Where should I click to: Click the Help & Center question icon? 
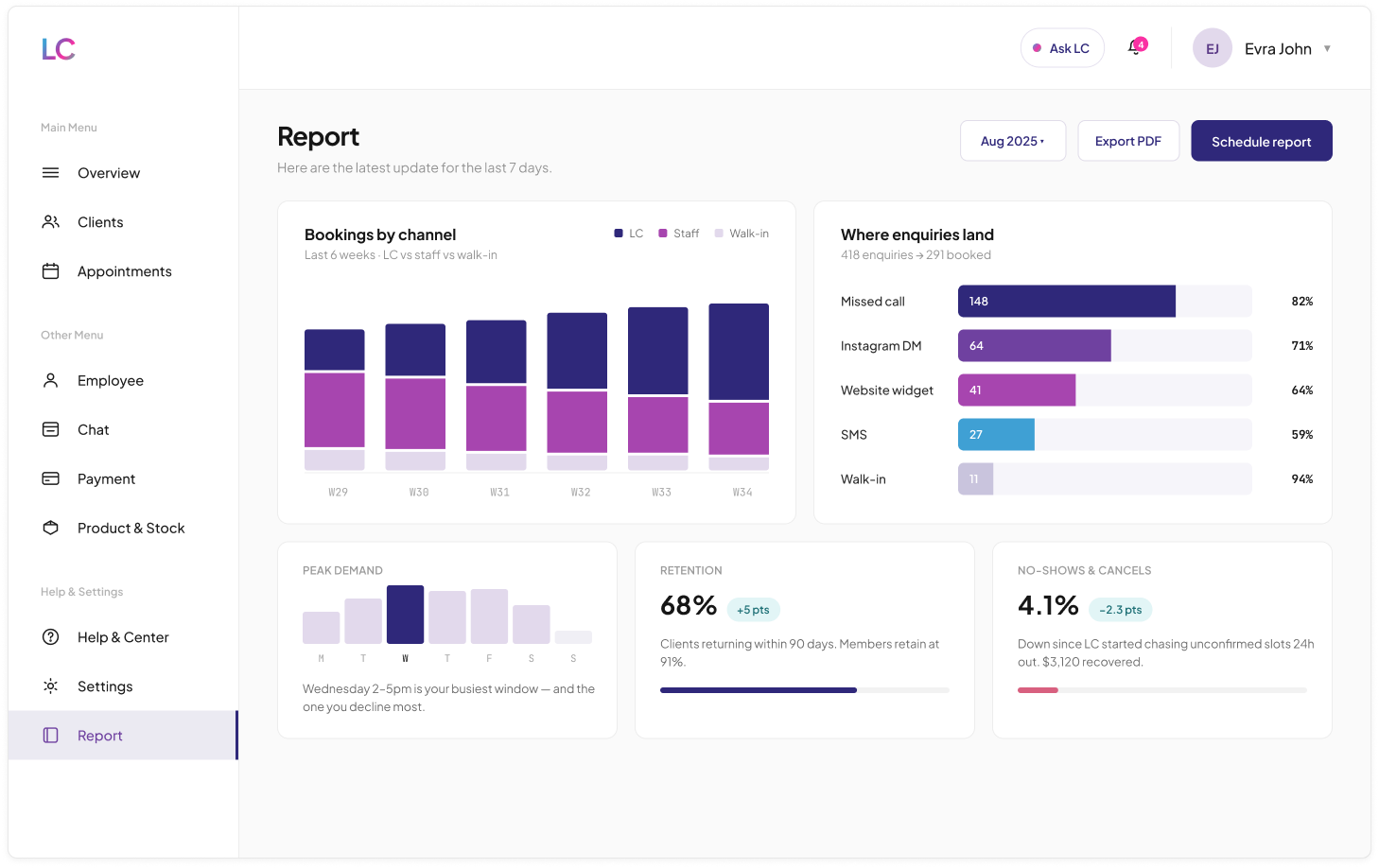pyautogui.click(x=51, y=637)
